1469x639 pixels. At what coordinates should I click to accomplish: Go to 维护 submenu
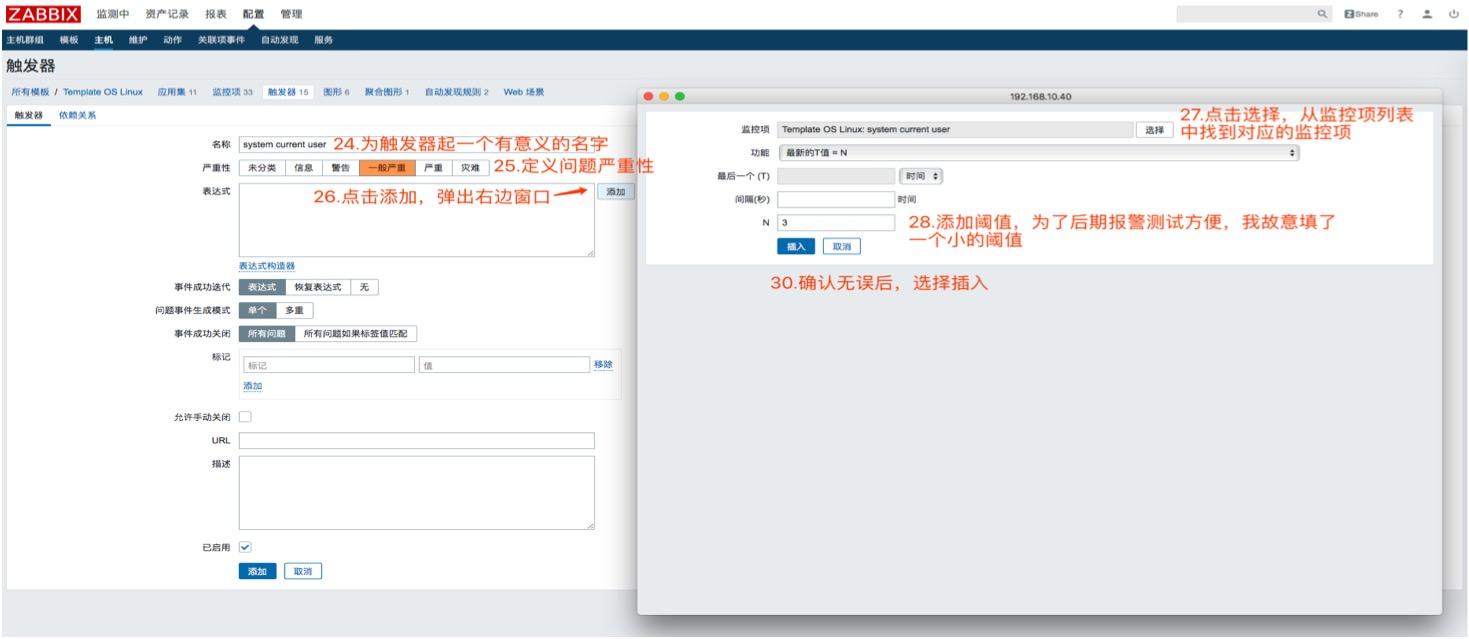coord(138,40)
